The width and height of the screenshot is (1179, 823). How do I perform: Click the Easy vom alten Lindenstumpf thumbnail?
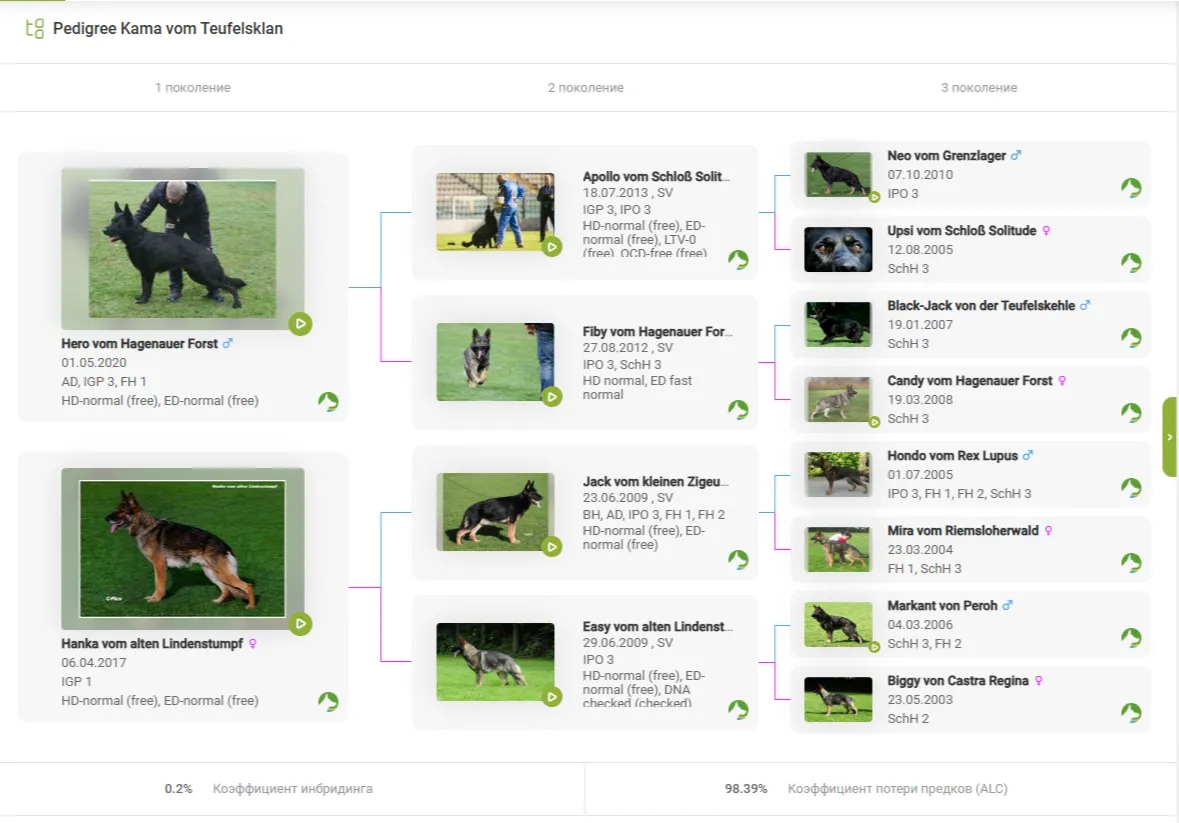tap(495, 661)
